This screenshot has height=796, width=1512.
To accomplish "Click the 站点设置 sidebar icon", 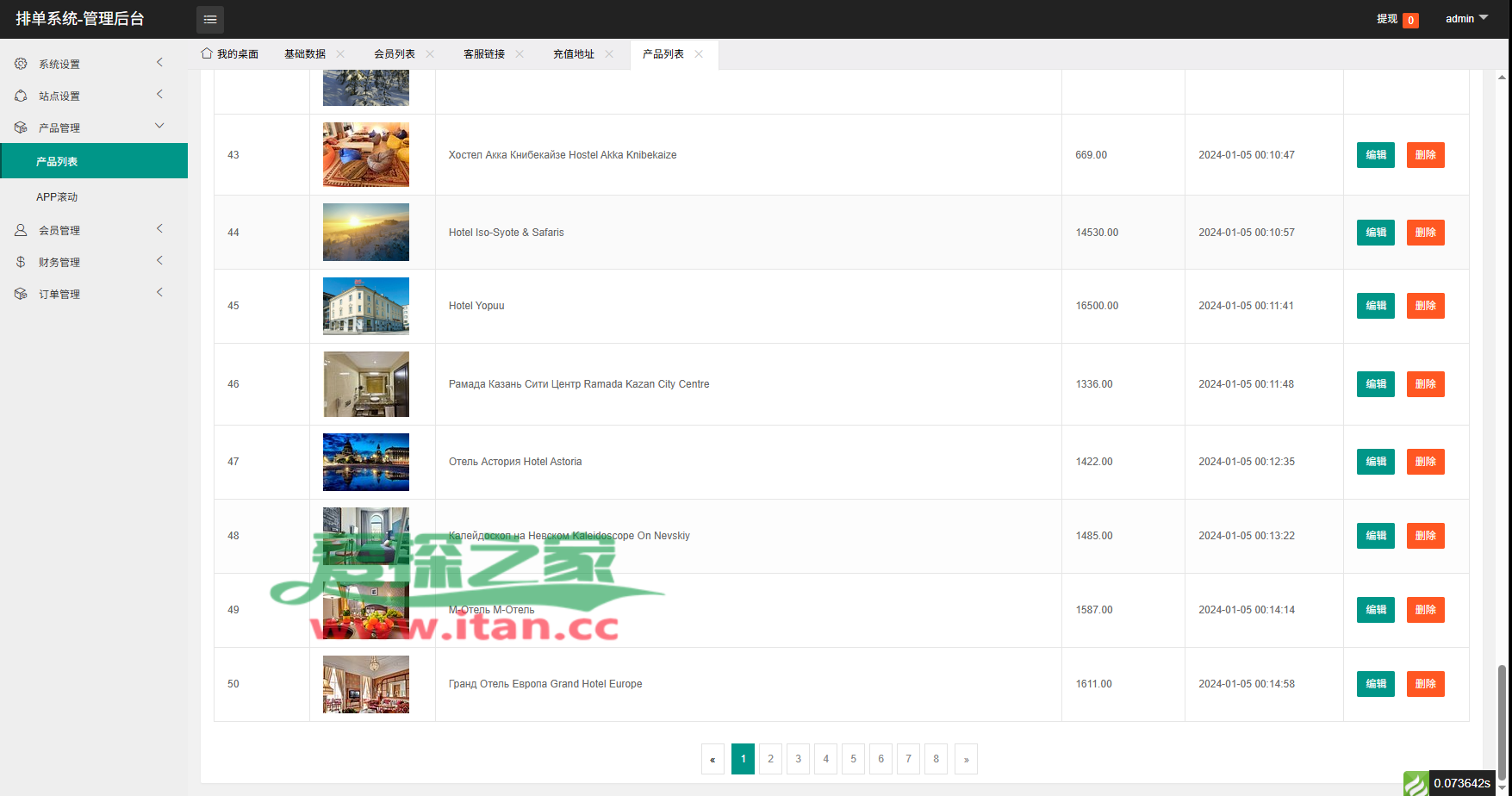I will 21,96.
